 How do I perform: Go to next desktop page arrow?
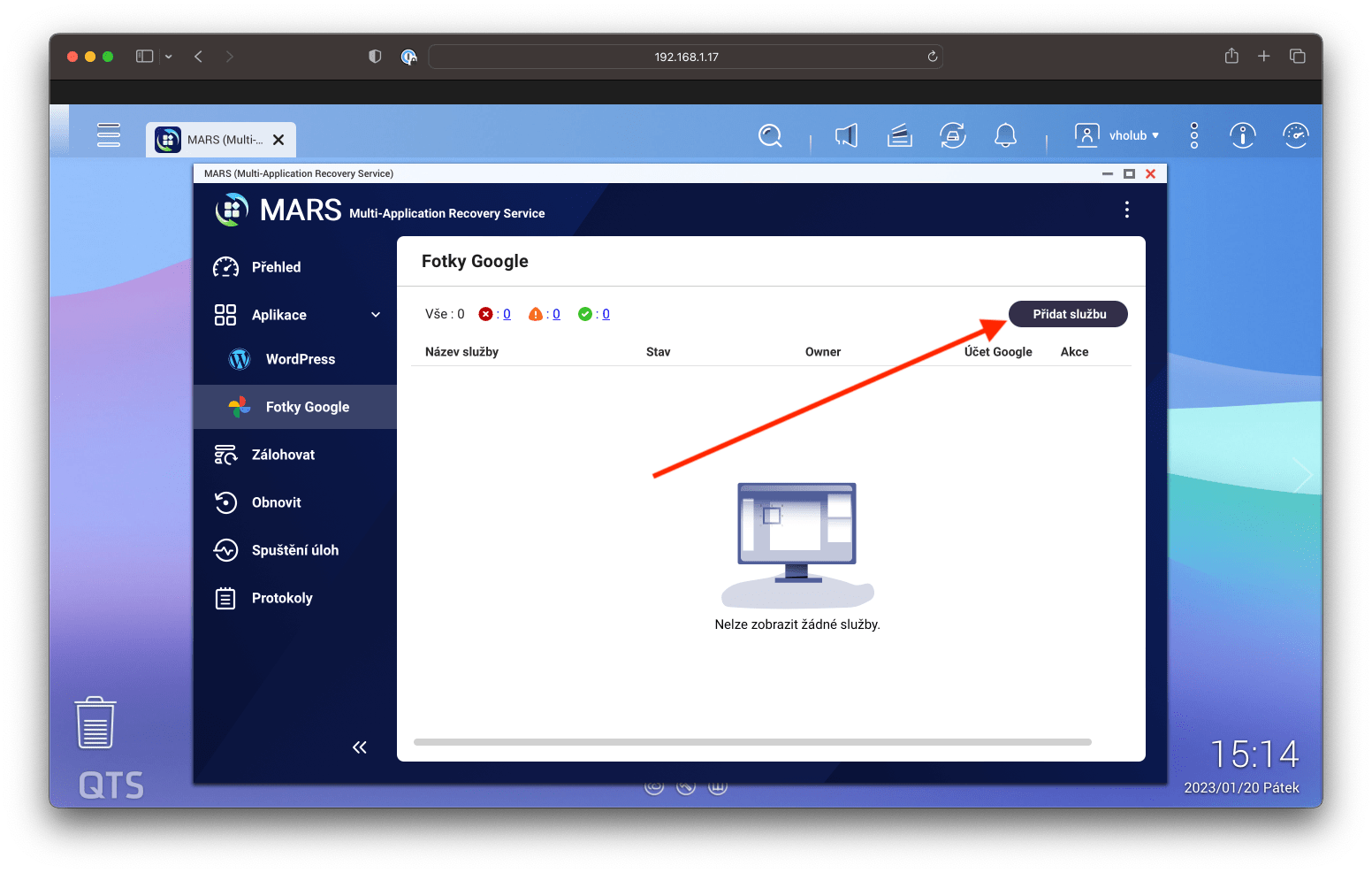[x=1301, y=475]
